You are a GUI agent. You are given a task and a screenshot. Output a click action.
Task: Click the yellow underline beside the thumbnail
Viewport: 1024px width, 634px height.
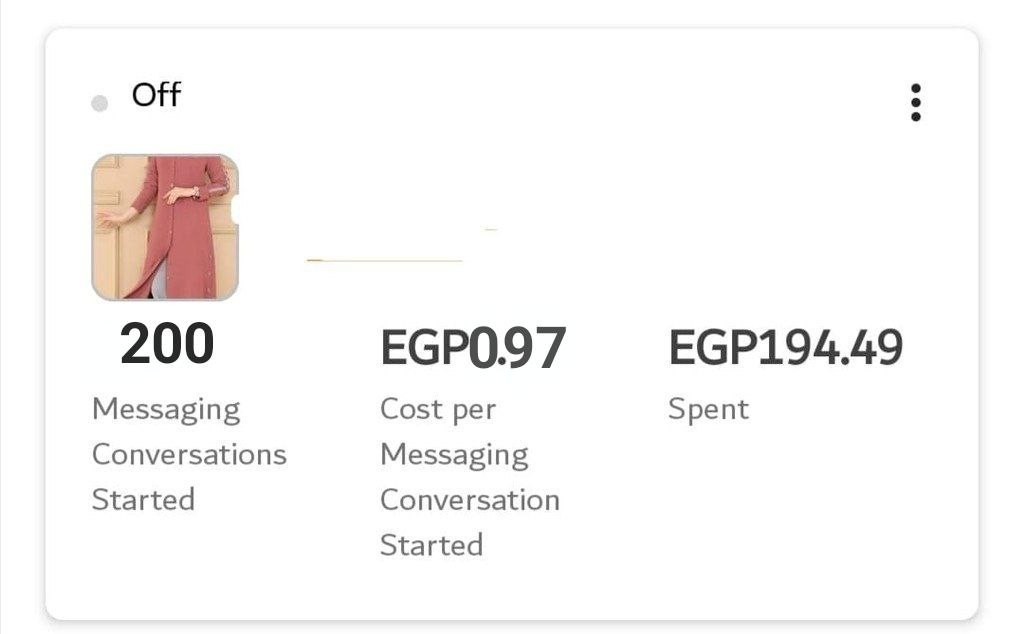point(385,261)
